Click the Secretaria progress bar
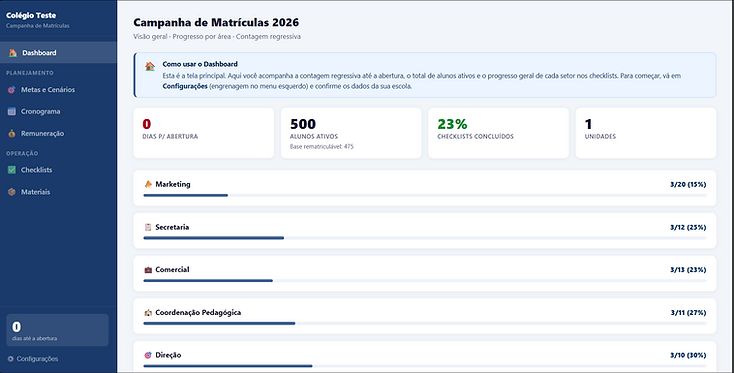 point(425,238)
